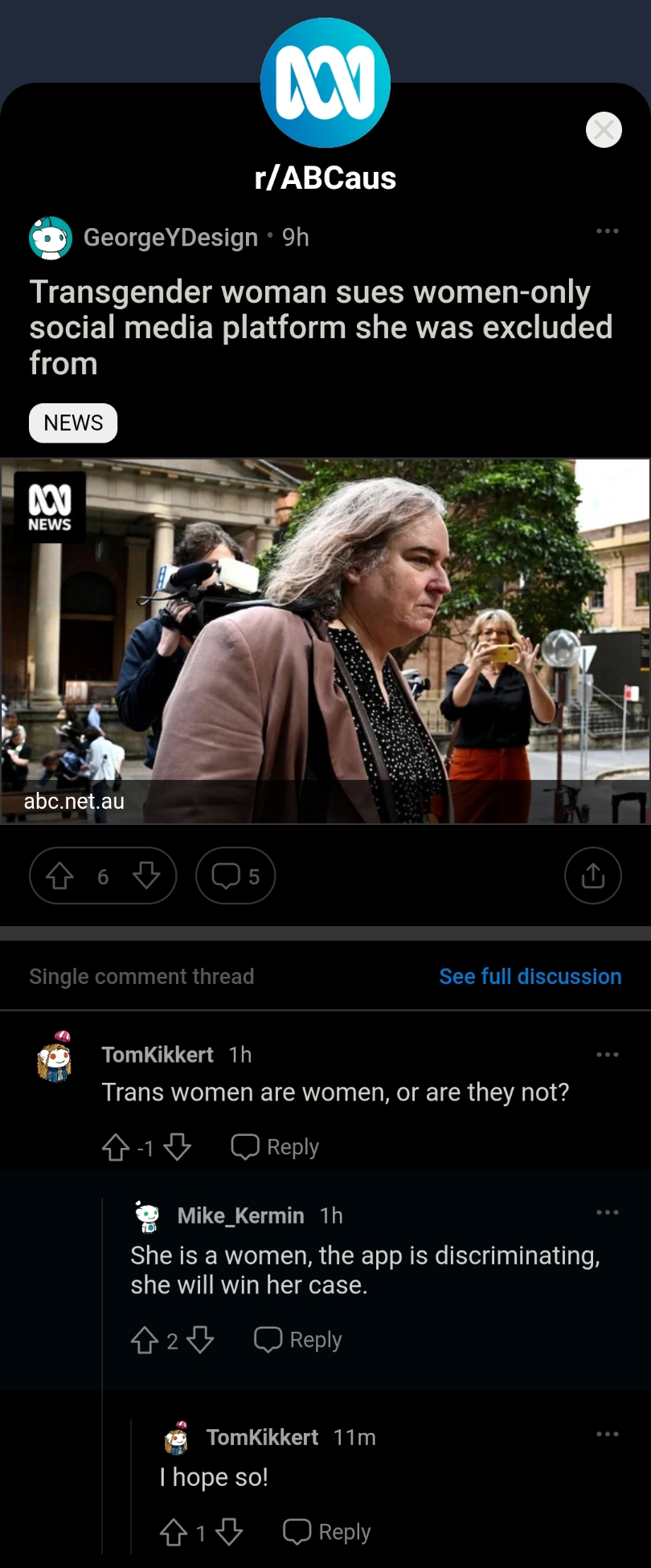
Task: Open the Mike_Kermin username profile
Action: [240, 1215]
